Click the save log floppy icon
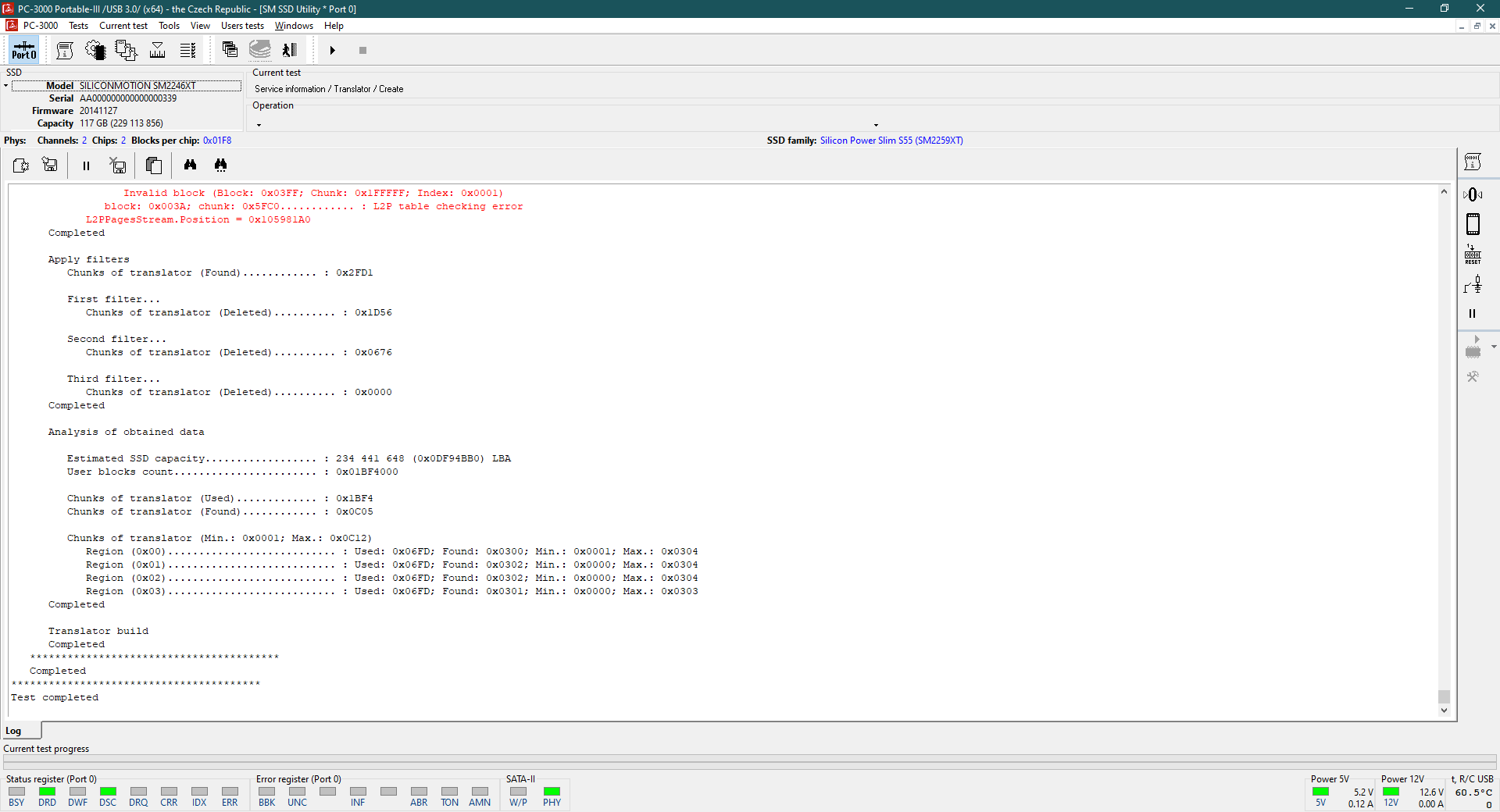Screen dimensions: 1500x812 (x=50, y=165)
